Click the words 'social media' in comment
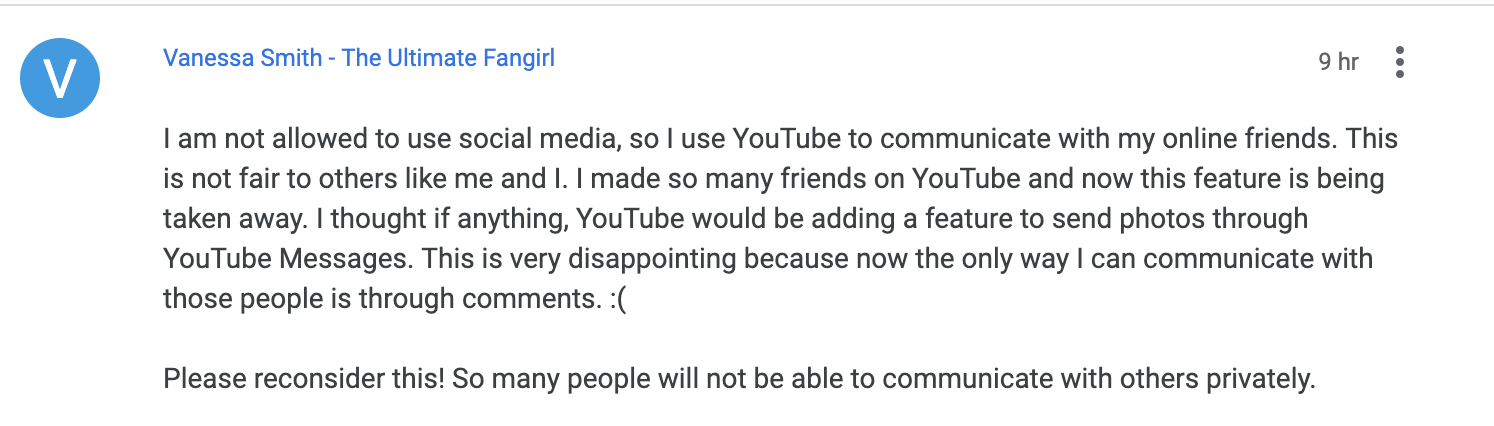Screen dimensions: 1494x426 (558, 140)
